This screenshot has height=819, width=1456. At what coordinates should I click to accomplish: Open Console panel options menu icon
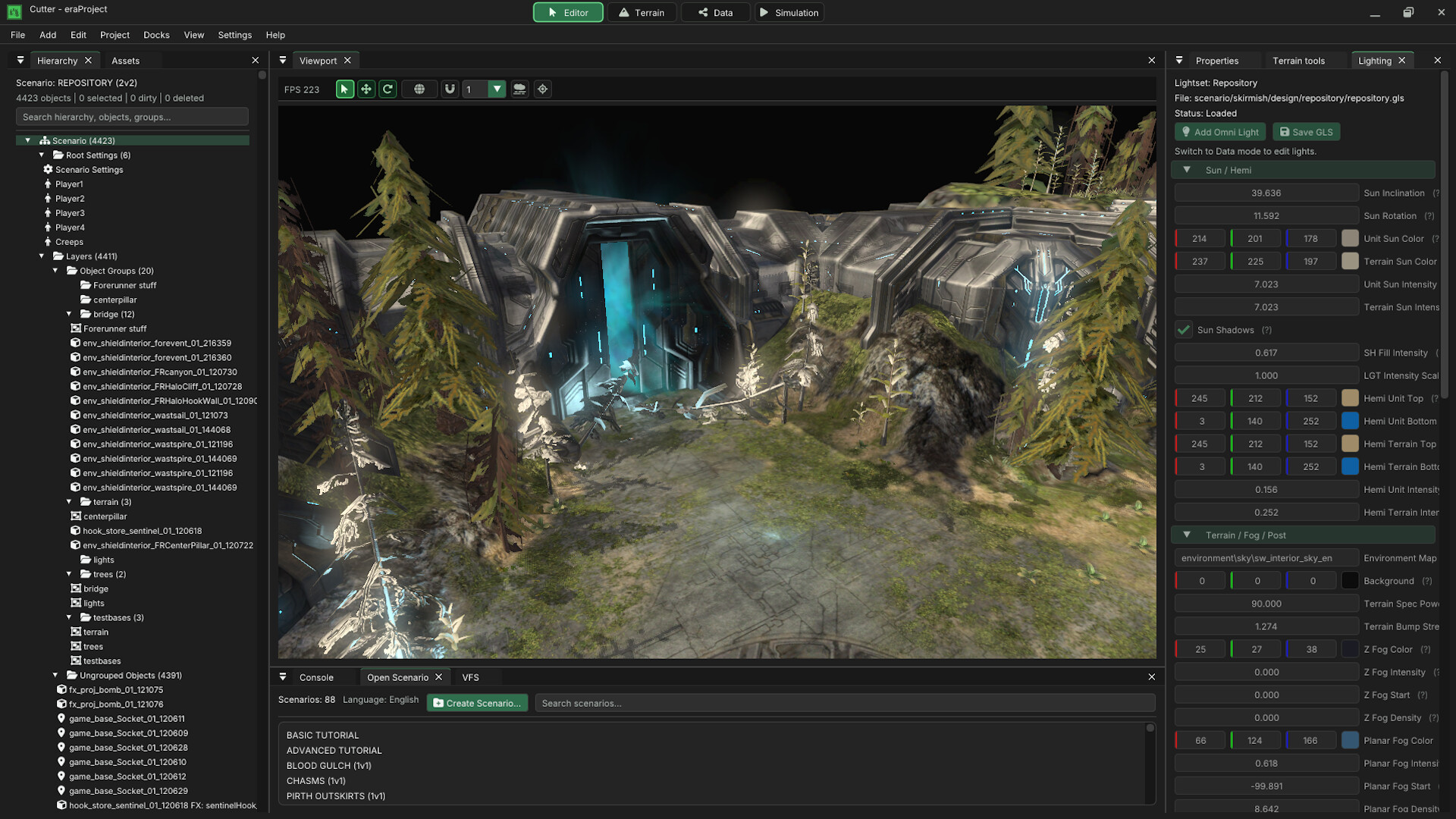(x=283, y=676)
